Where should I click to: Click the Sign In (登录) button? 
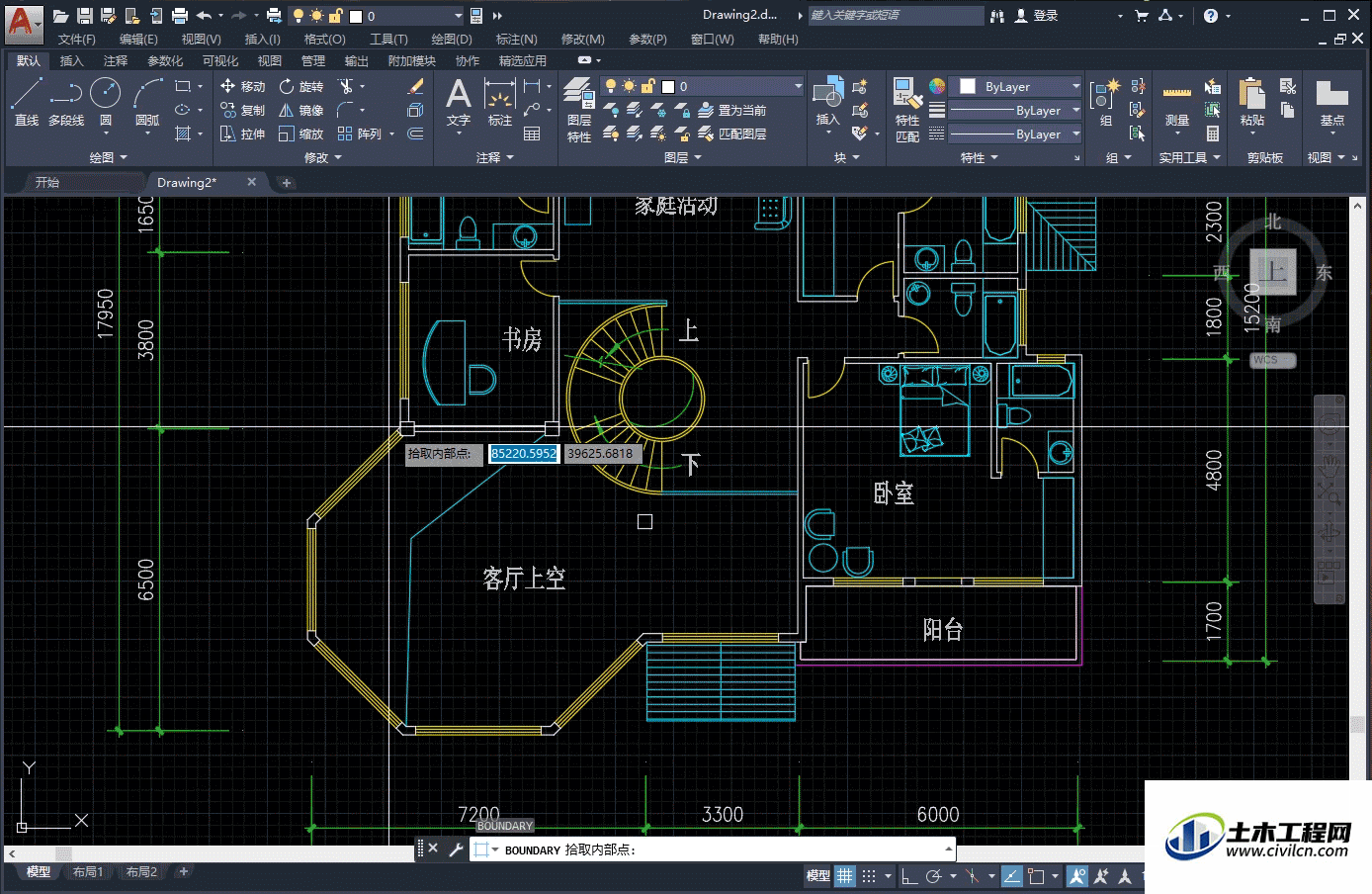1037,16
